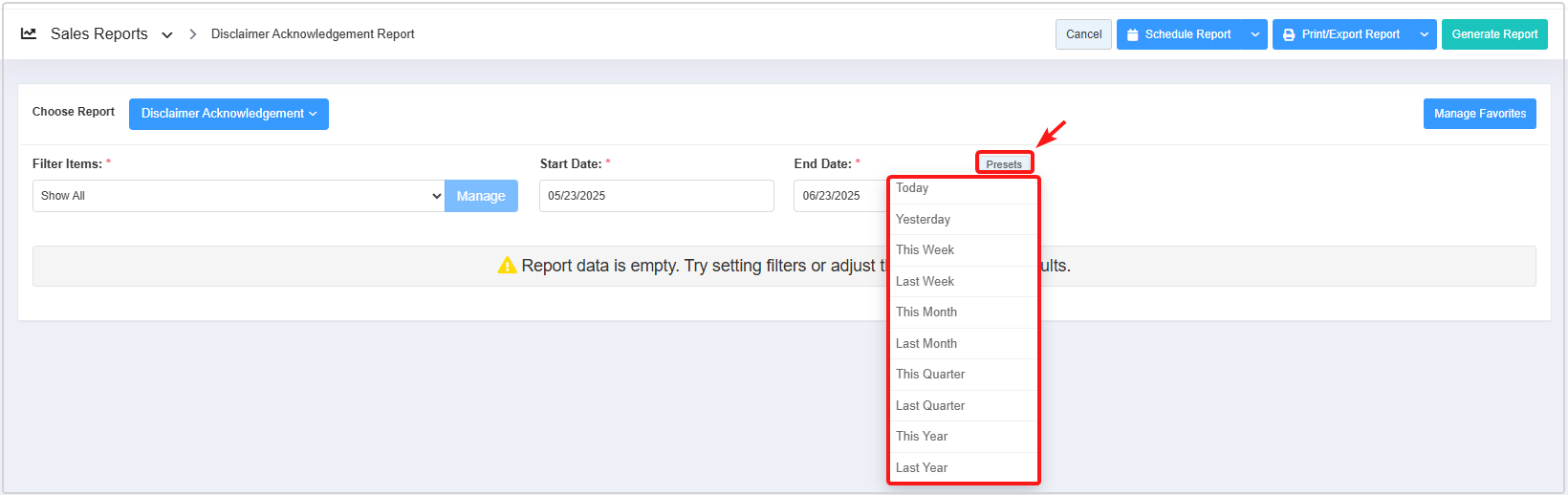Image resolution: width=1568 pixels, height=495 pixels.
Task: Click the Cancel button
Action: [x=1083, y=34]
